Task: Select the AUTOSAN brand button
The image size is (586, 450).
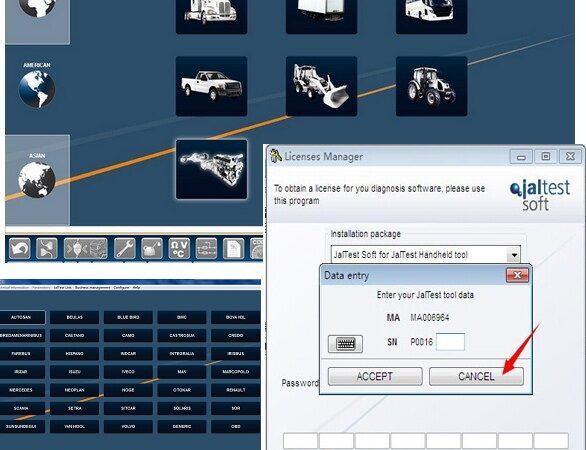Action: coord(21,317)
